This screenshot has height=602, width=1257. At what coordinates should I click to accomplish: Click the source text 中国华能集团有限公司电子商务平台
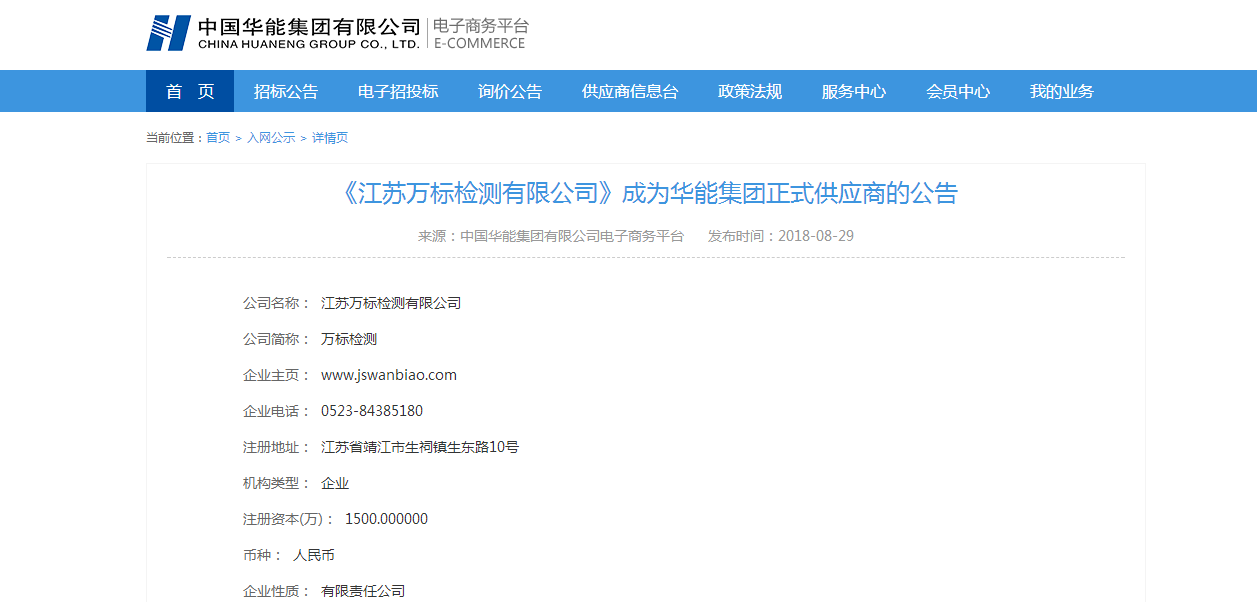[572, 236]
